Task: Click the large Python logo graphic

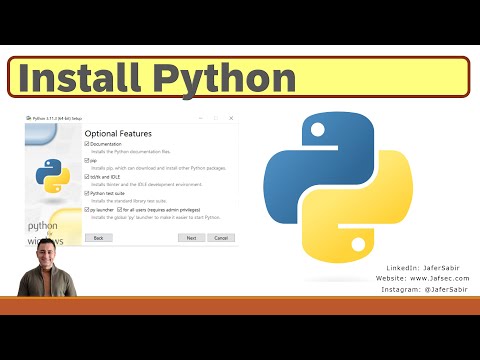Action: pos(338,187)
